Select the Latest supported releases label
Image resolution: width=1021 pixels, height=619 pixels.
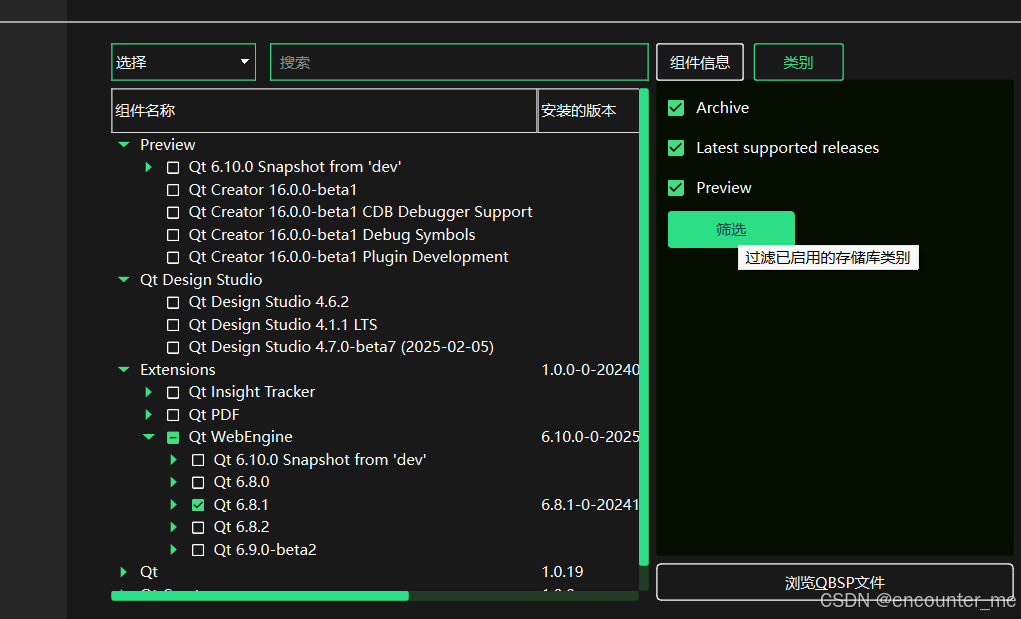point(788,148)
